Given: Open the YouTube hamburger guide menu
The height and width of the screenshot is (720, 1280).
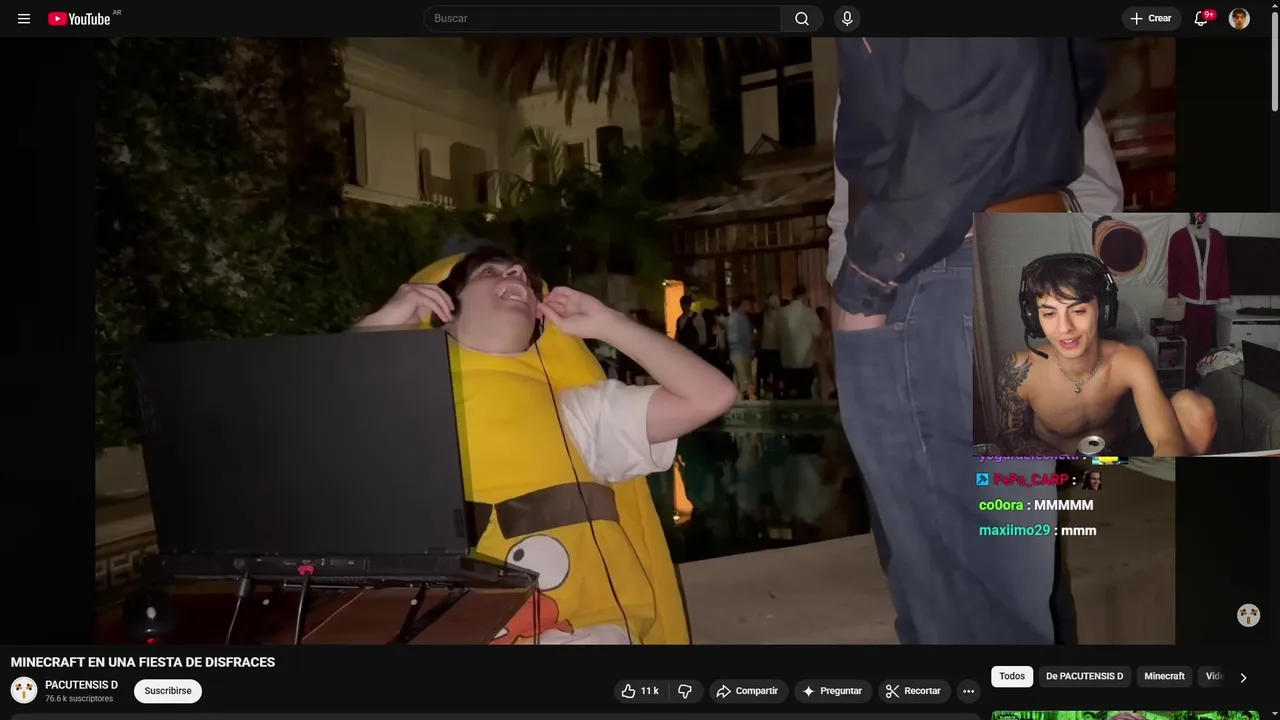Looking at the screenshot, I should tap(24, 18).
